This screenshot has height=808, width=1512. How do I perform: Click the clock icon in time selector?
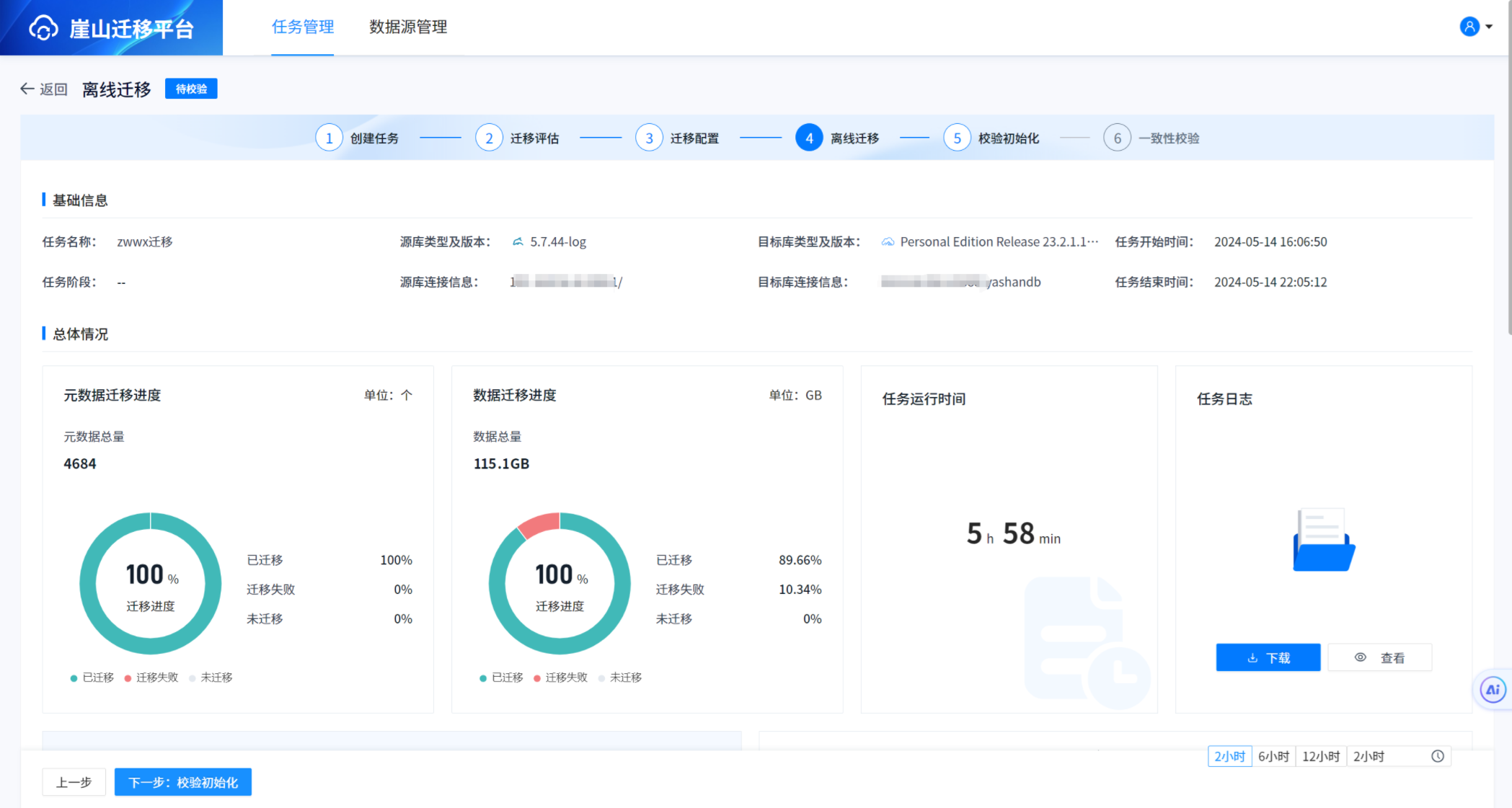(x=1437, y=756)
